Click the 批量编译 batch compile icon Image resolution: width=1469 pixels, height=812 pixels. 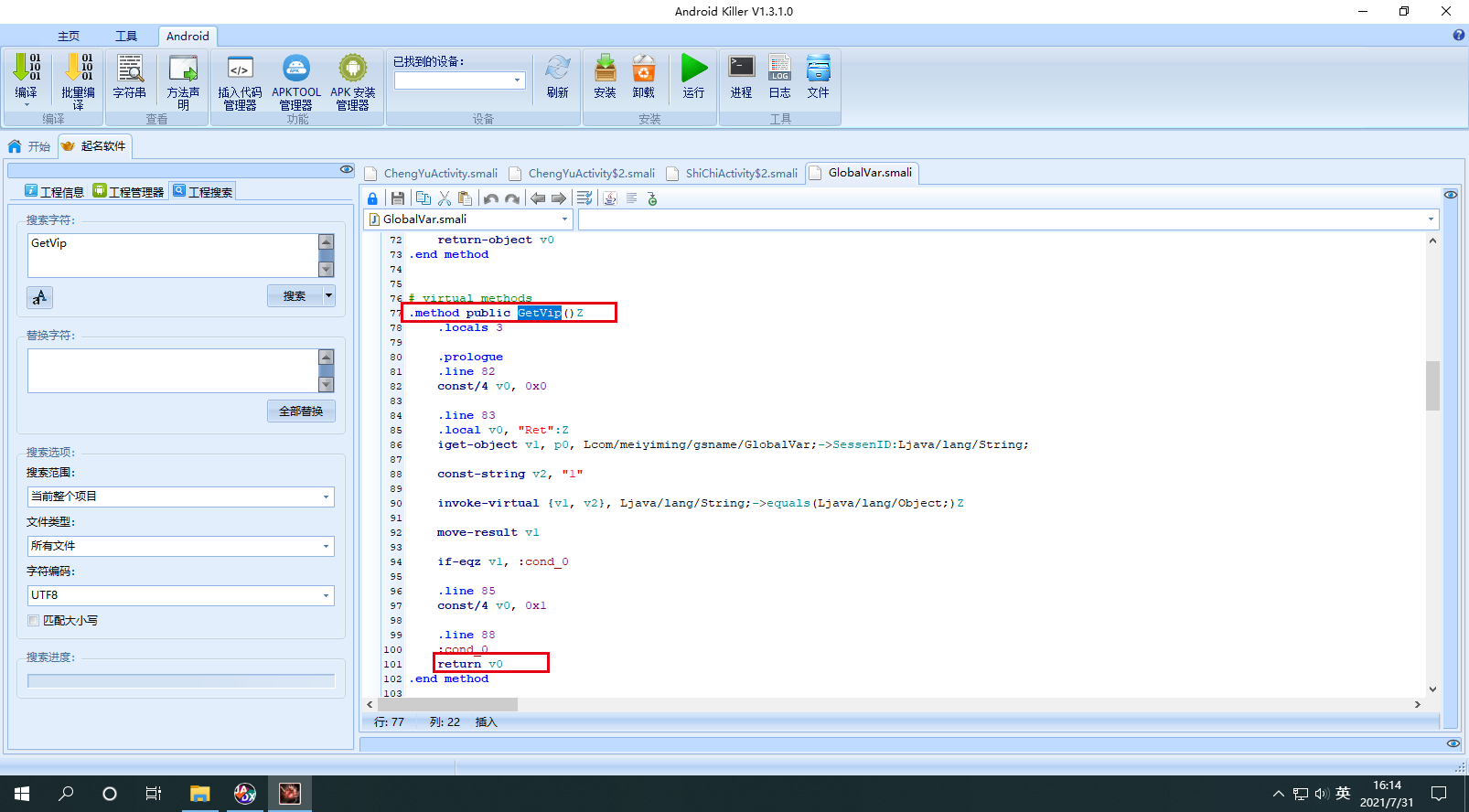point(79,68)
